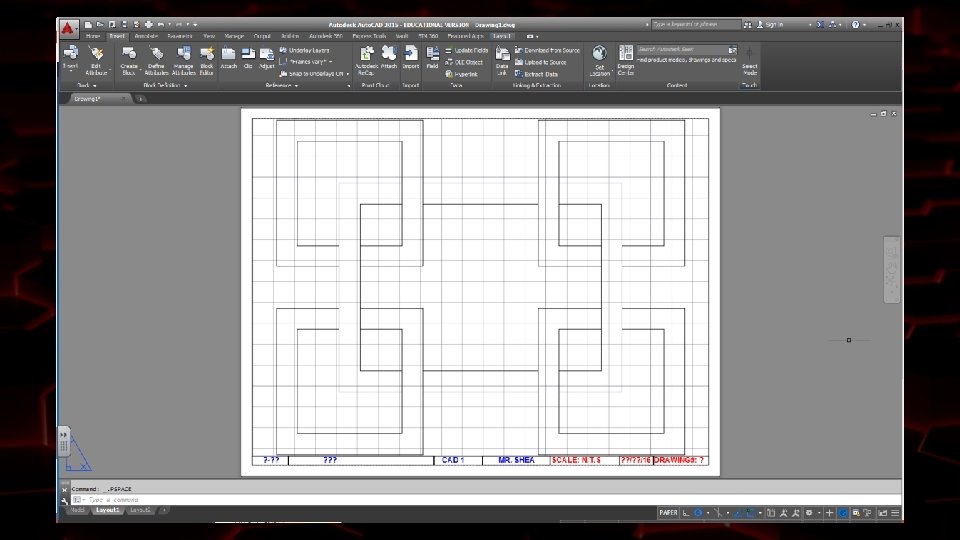The height and width of the screenshot is (540, 960).
Task: Switch to the Manage ribbon tab
Action: (234, 36)
